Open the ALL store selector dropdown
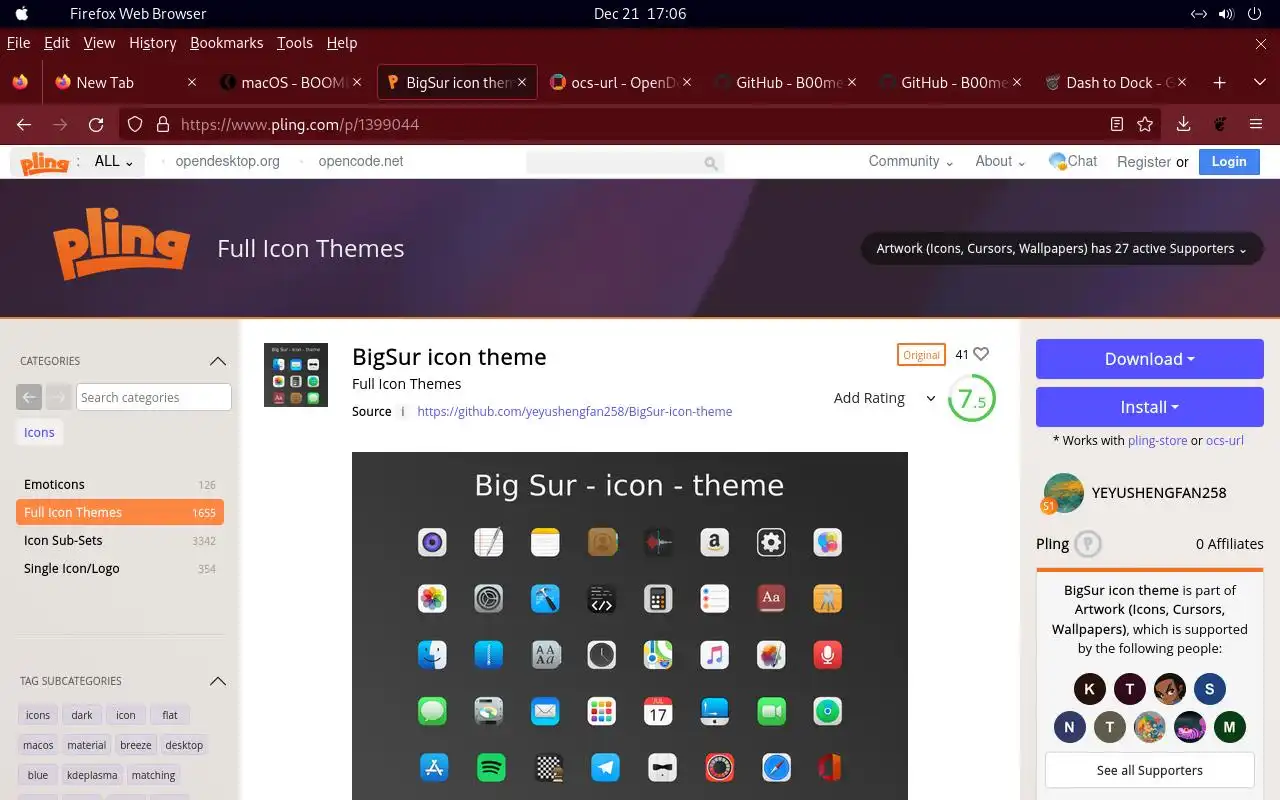 [x=113, y=161]
